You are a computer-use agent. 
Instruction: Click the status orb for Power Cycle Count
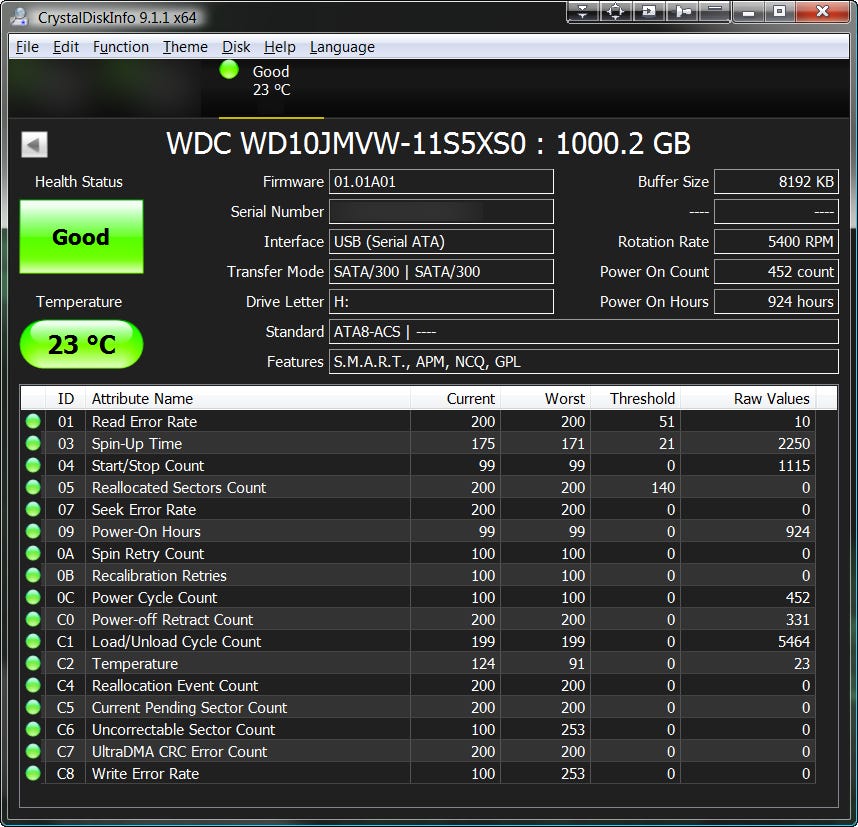[x=33, y=597]
